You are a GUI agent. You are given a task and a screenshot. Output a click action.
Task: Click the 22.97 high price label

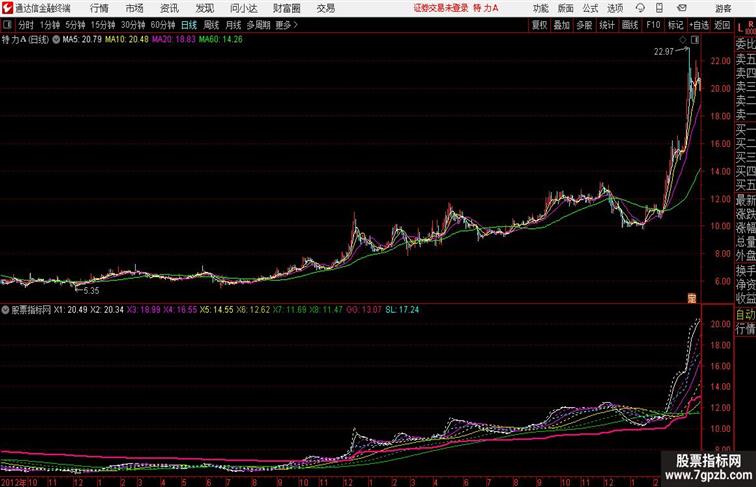[663, 52]
